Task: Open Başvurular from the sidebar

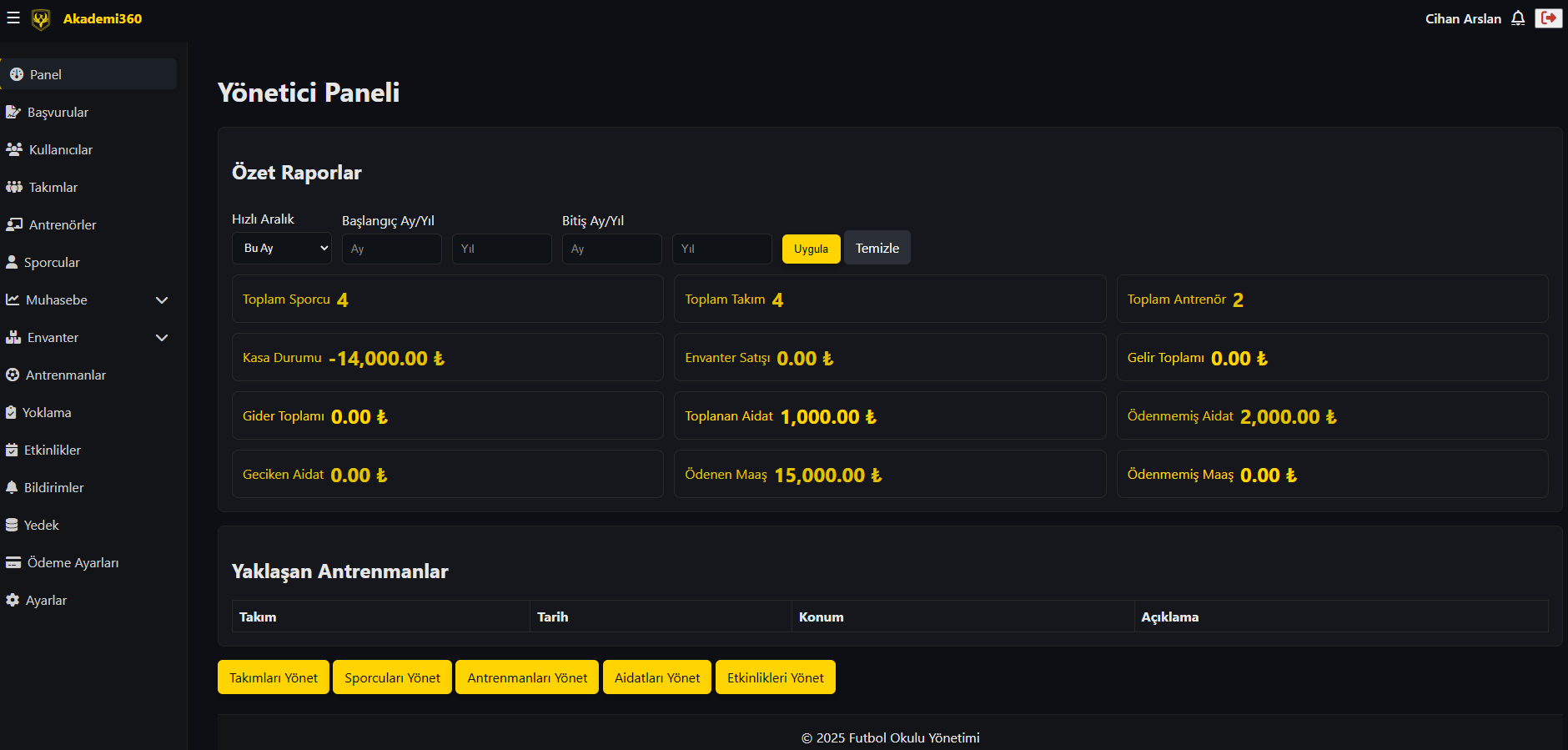Action: click(x=57, y=112)
